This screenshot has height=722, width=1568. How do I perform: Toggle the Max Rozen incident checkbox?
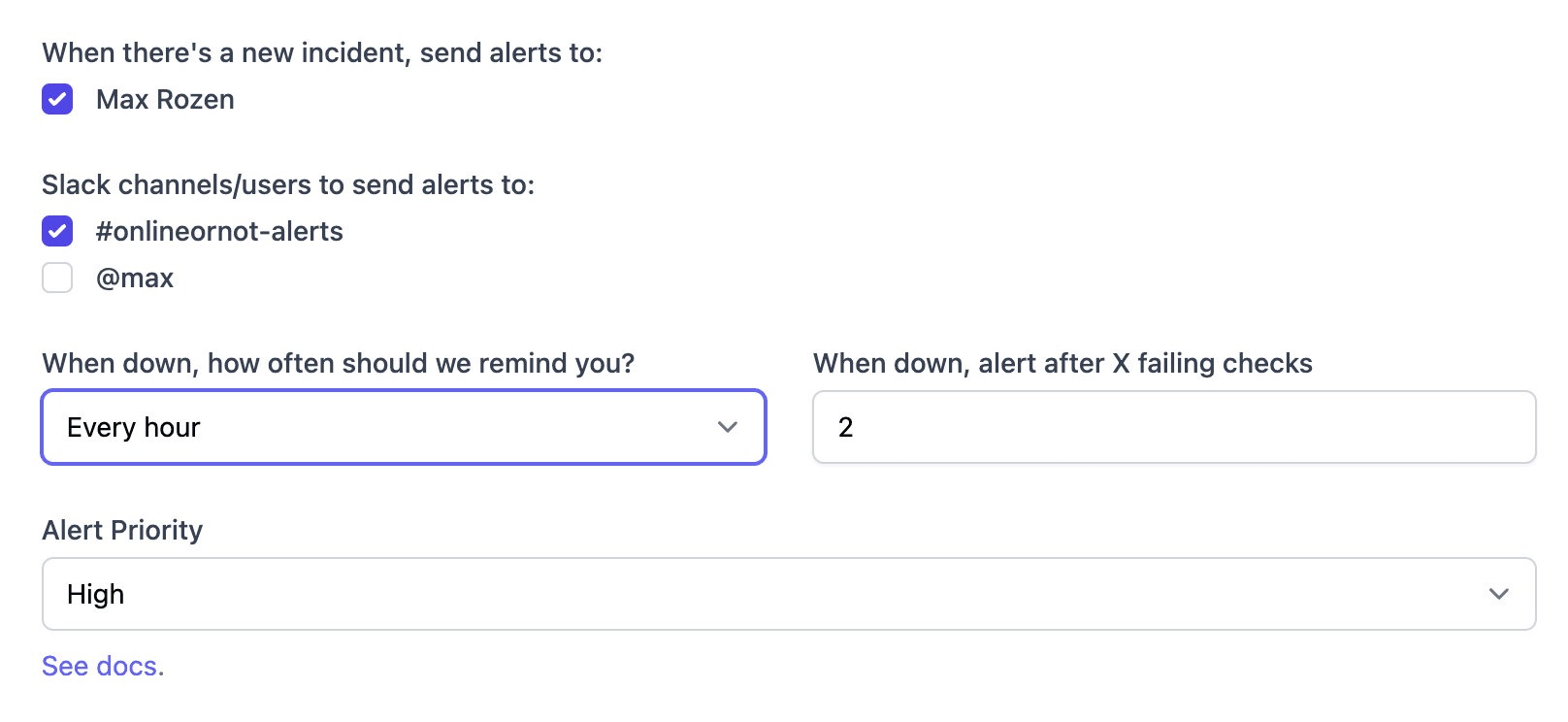point(57,99)
